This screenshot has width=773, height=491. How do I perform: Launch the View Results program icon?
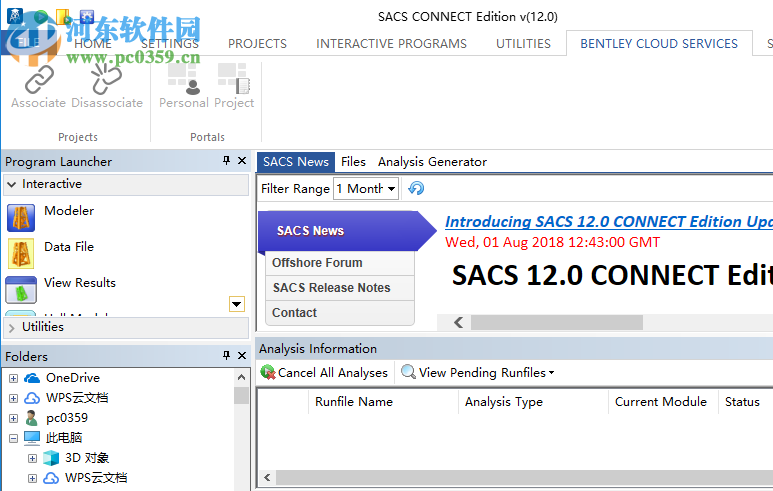[x=21, y=289]
